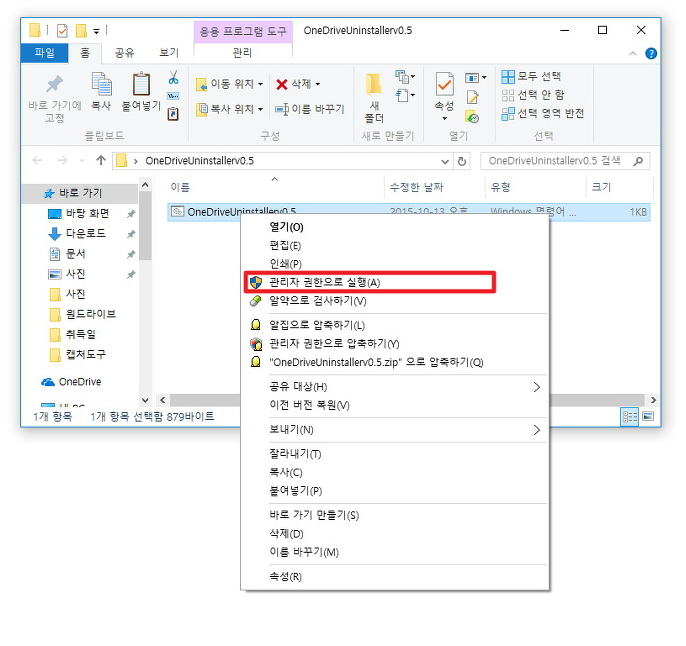Click horizontal scrollbar right arrow

(653, 400)
